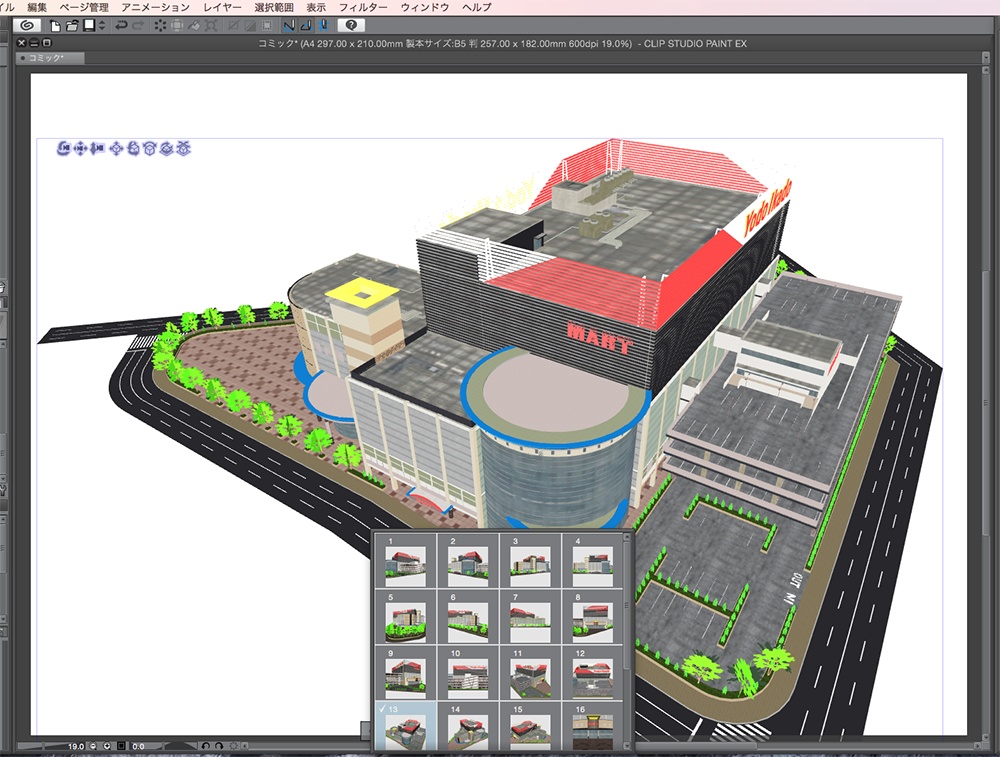Open the アニメーション menu

click(x=156, y=7)
